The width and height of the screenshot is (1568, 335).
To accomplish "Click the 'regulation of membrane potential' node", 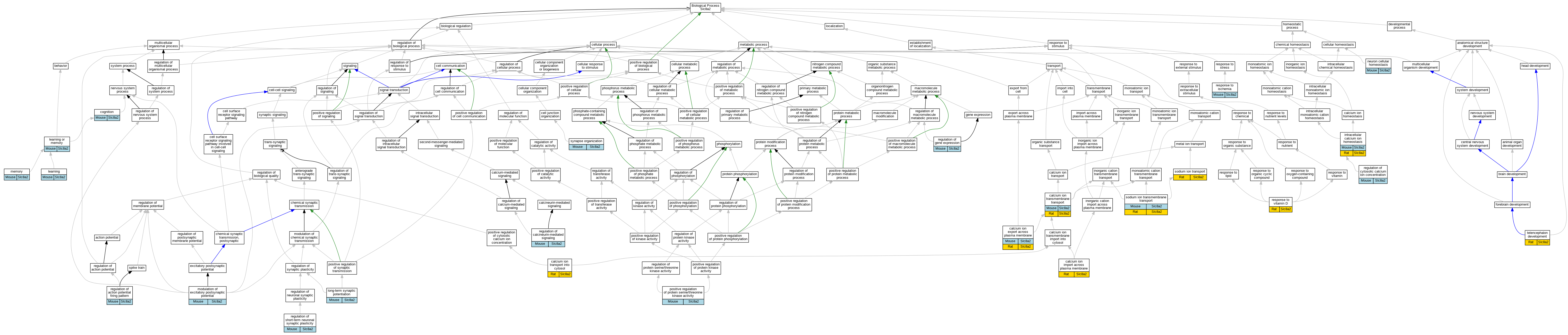I will (148, 205).
